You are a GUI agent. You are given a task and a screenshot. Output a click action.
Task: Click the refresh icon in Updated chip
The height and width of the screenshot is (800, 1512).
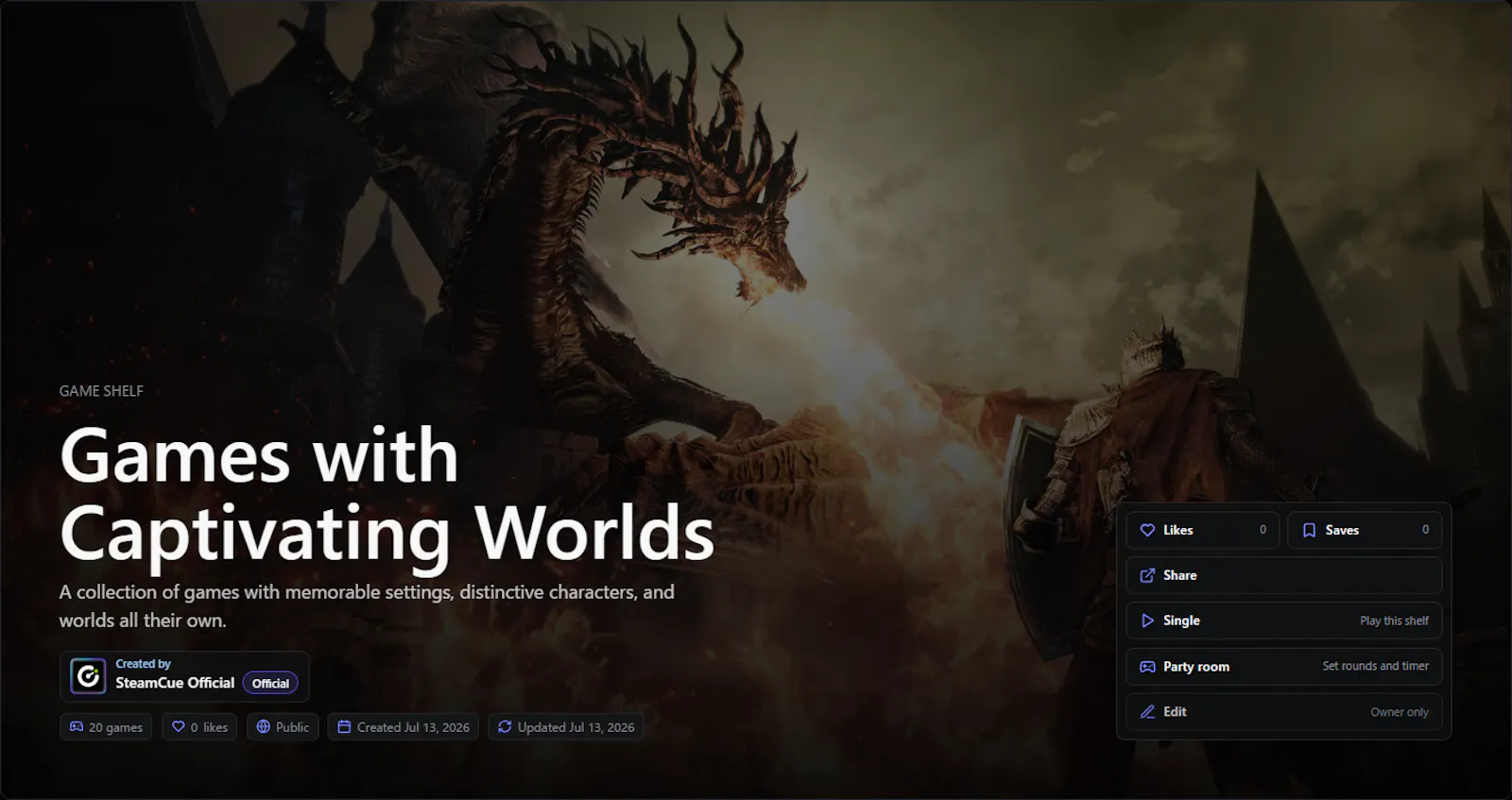[505, 727]
